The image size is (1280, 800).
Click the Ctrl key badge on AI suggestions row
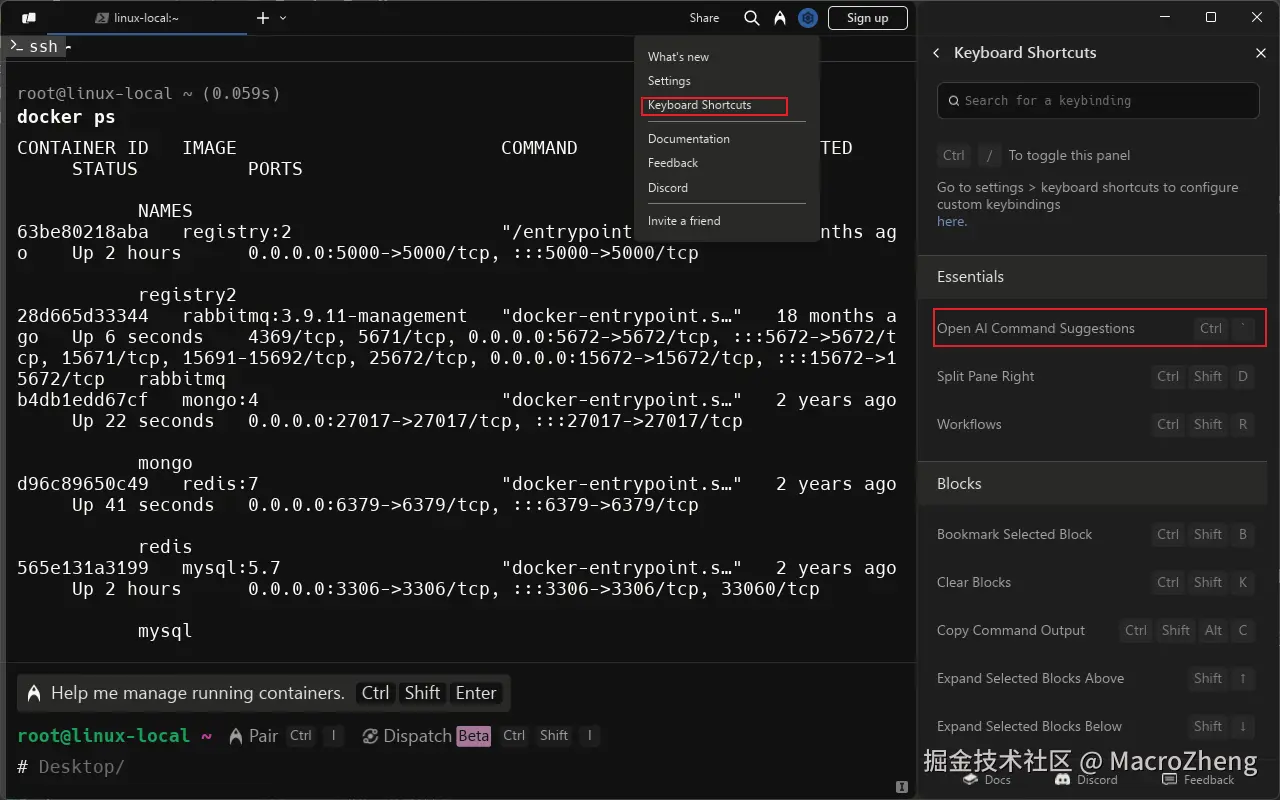1210,328
